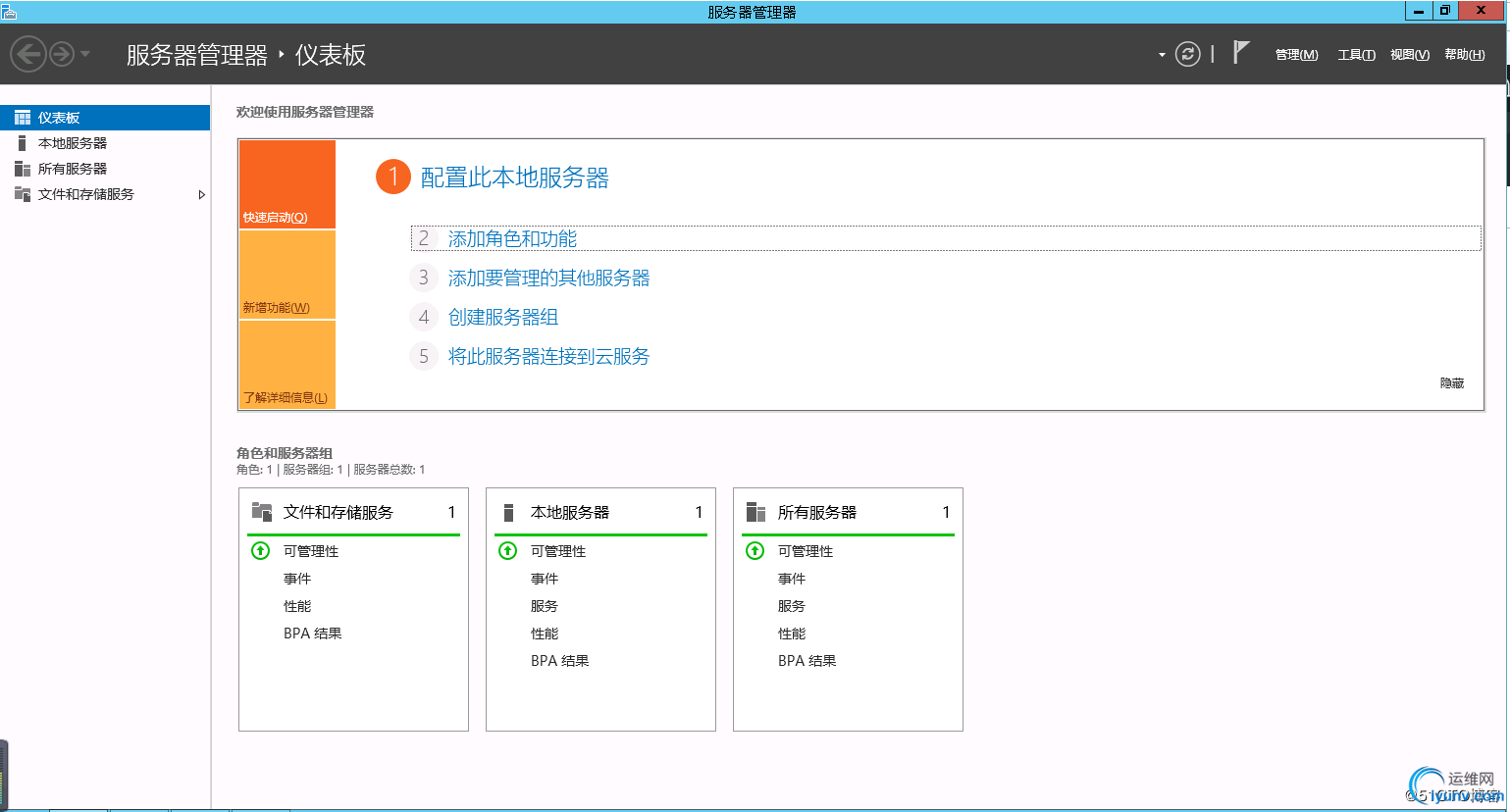Click the number 2 step badge
The width and height of the screenshot is (1510, 812).
423,238
